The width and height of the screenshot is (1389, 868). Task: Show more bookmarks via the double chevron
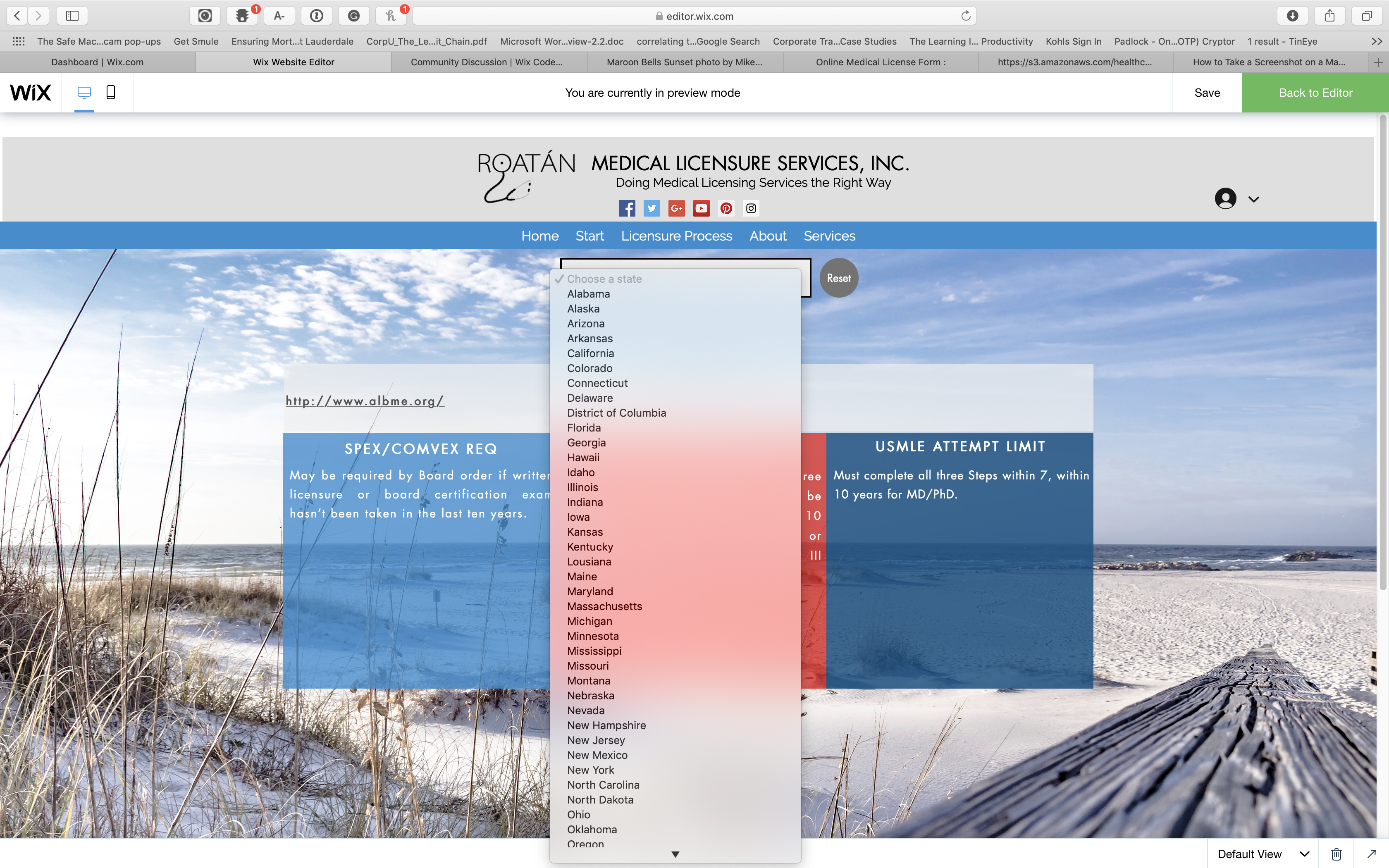pos(1376,41)
